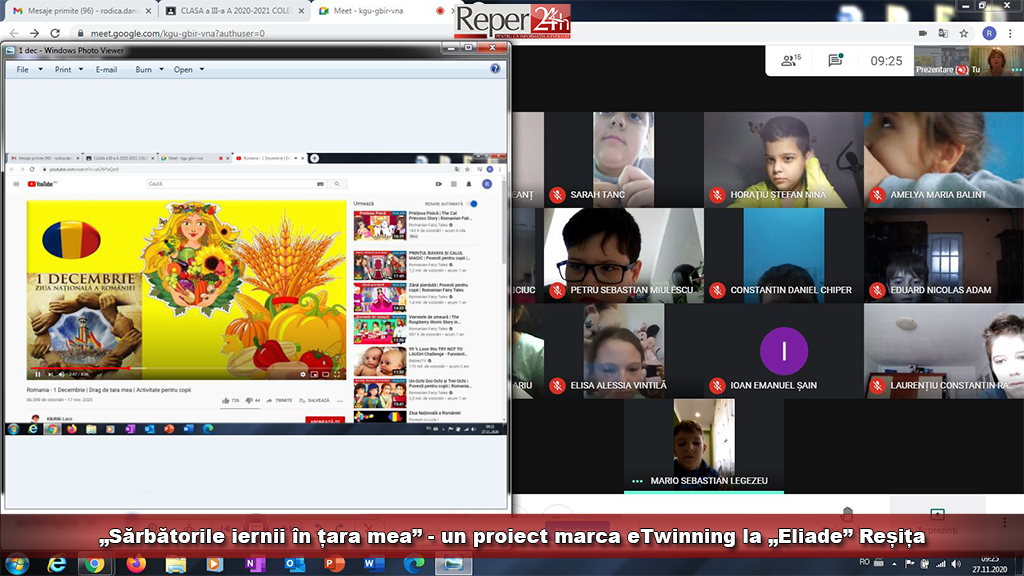Click Sarah Tanc's muted microphone icon
The width and height of the screenshot is (1024, 576).
557,195
